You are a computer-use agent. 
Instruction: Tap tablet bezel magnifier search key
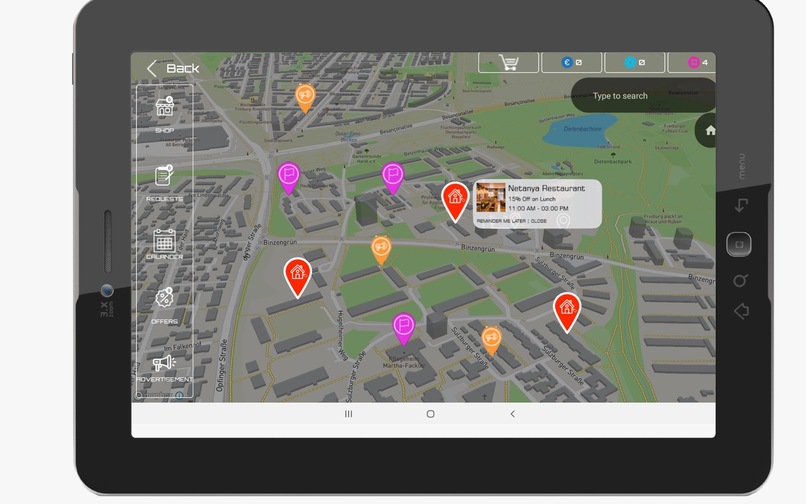click(x=740, y=281)
